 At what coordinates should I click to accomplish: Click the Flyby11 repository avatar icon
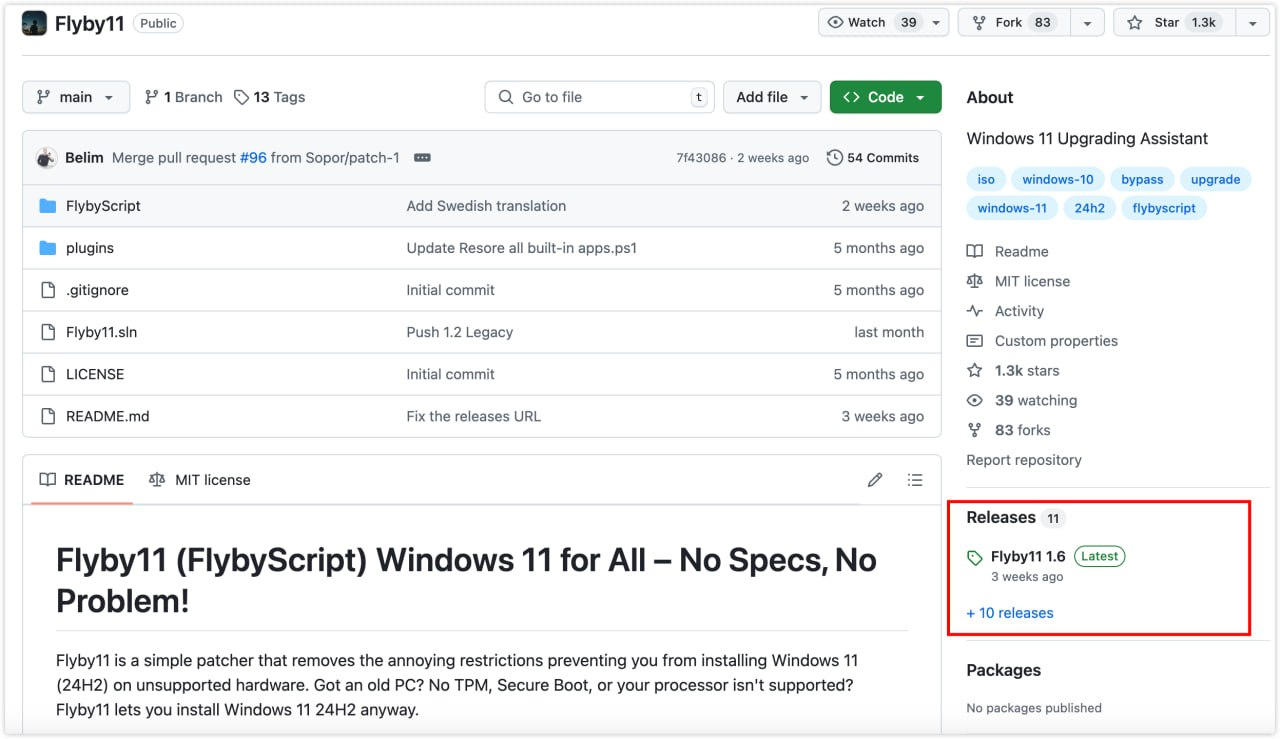coord(34,23)
